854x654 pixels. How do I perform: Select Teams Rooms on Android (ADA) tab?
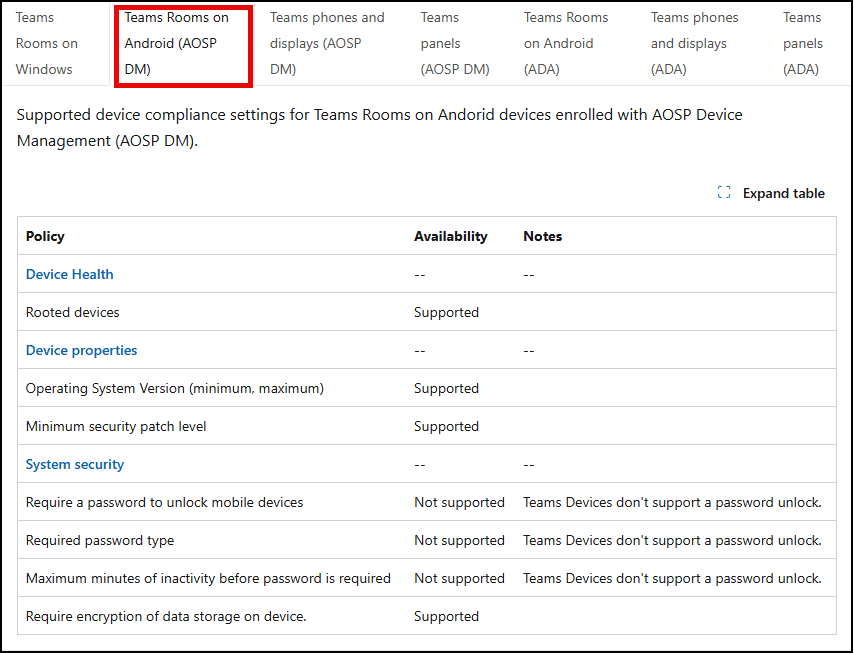[x=566, y=44]
